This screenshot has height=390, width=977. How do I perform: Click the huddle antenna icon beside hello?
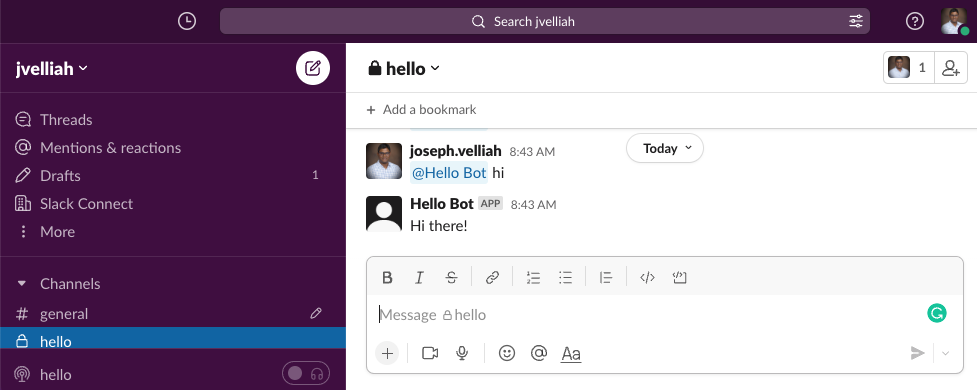tap(22, 374)
